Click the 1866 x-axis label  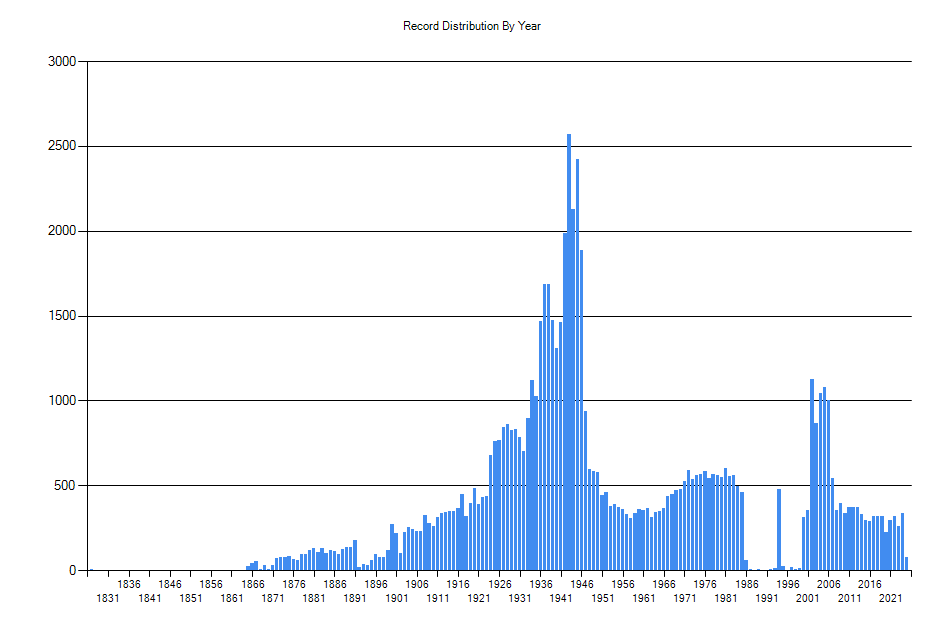[253, 584]
